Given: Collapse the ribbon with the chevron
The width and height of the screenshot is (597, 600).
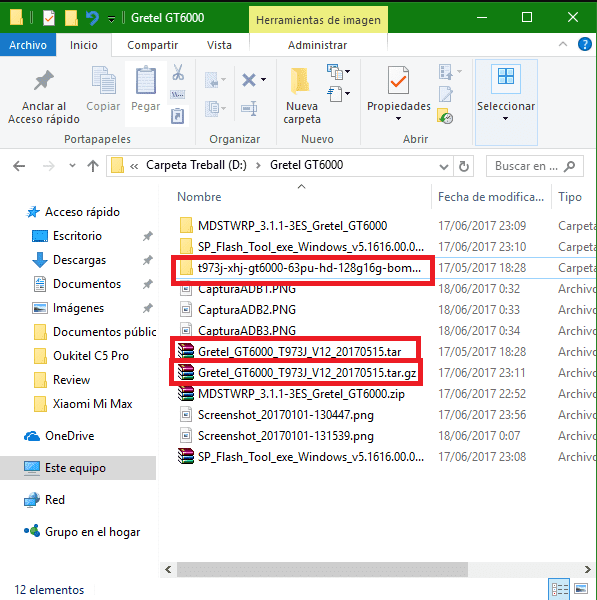Looking at the screenshot, I should click(563, 44).
